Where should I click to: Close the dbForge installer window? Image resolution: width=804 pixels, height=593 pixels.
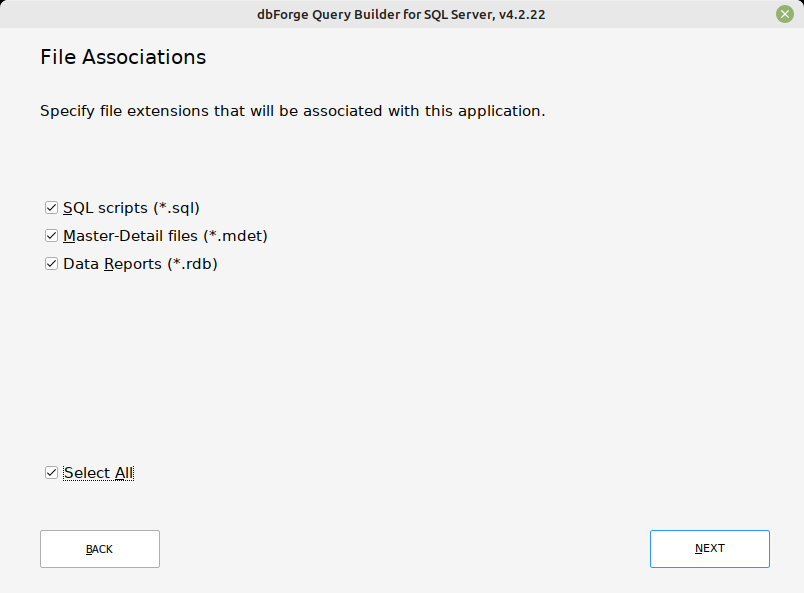(785, 14)
